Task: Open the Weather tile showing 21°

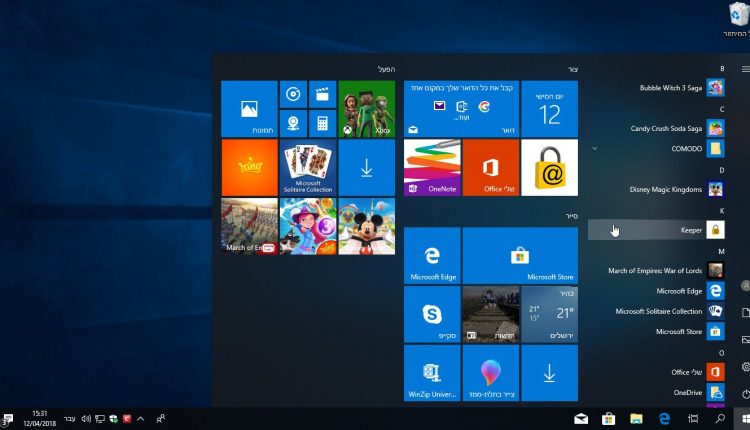Action: (x=550, y=315)
